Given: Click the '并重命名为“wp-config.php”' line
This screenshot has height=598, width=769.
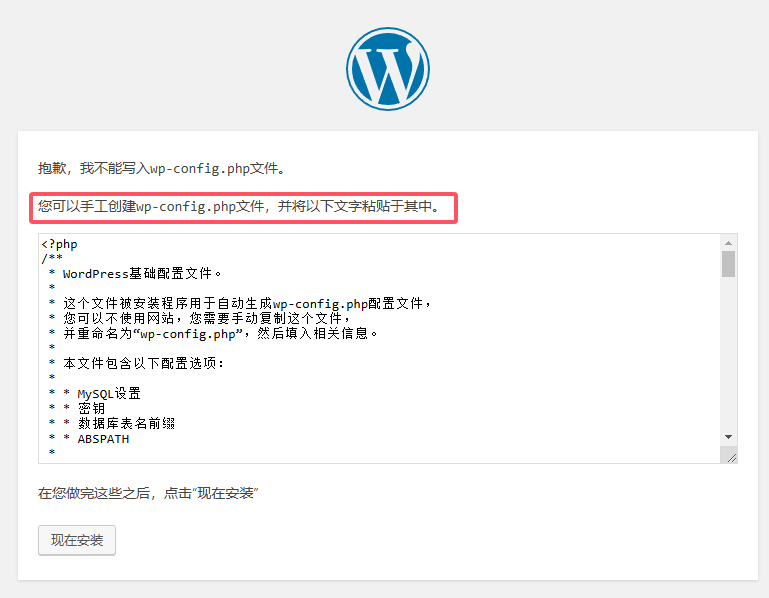Looking at the screenshot, I should [x=213, y=334].
